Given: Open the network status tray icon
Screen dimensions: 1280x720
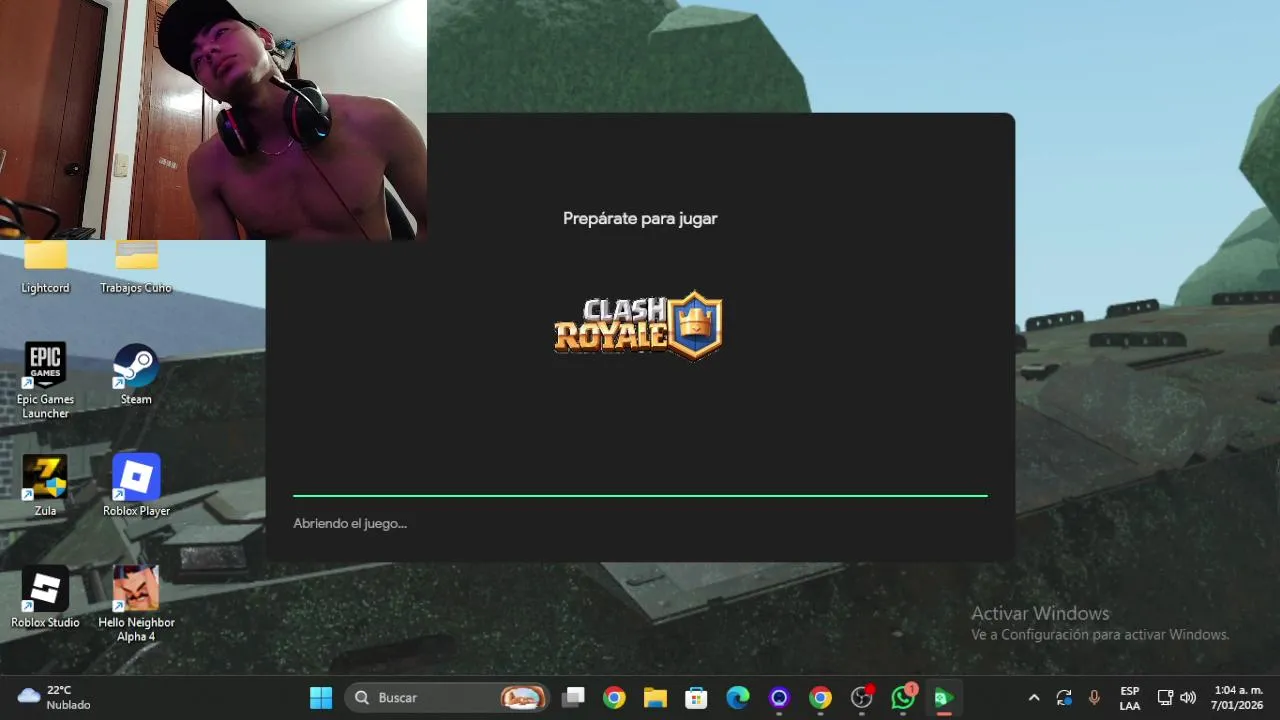Looking at the screenshot, I should 1165,698.
